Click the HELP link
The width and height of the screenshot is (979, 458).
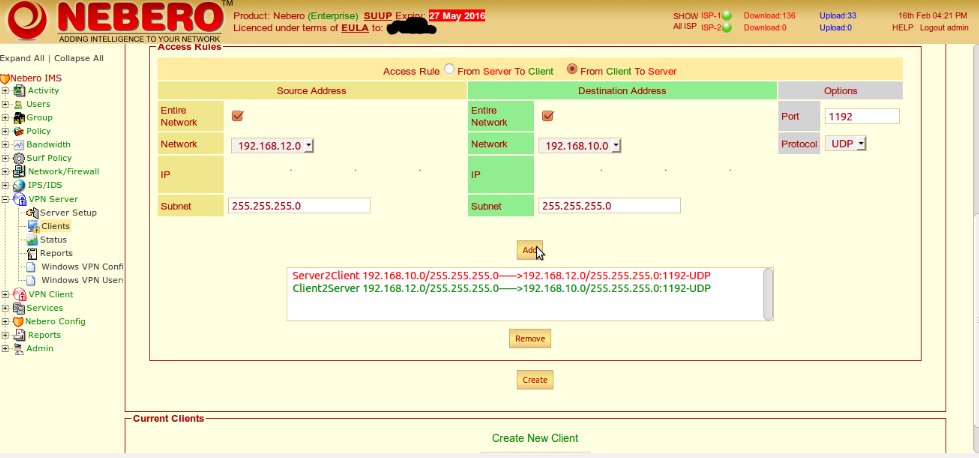[902, 27]
